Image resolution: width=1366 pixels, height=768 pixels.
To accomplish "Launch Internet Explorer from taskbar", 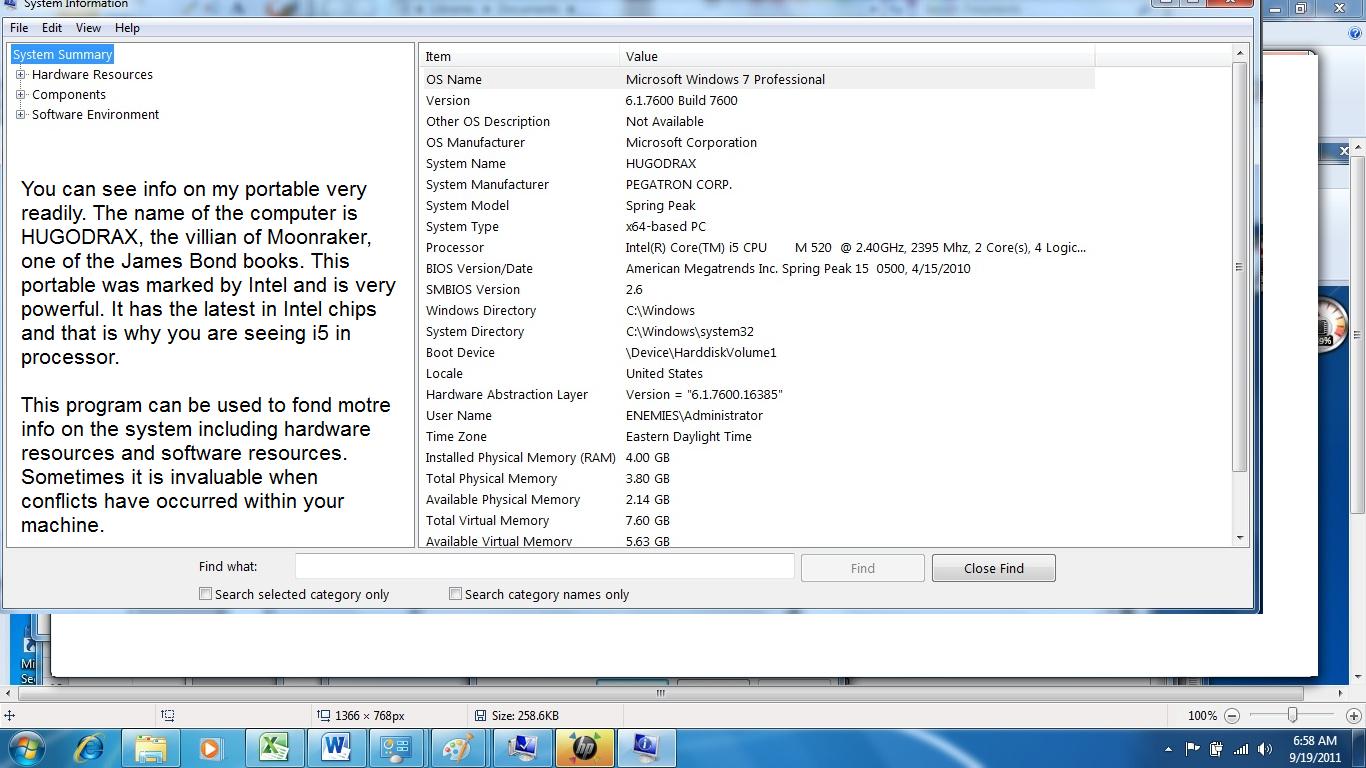I will pos(90,747).
